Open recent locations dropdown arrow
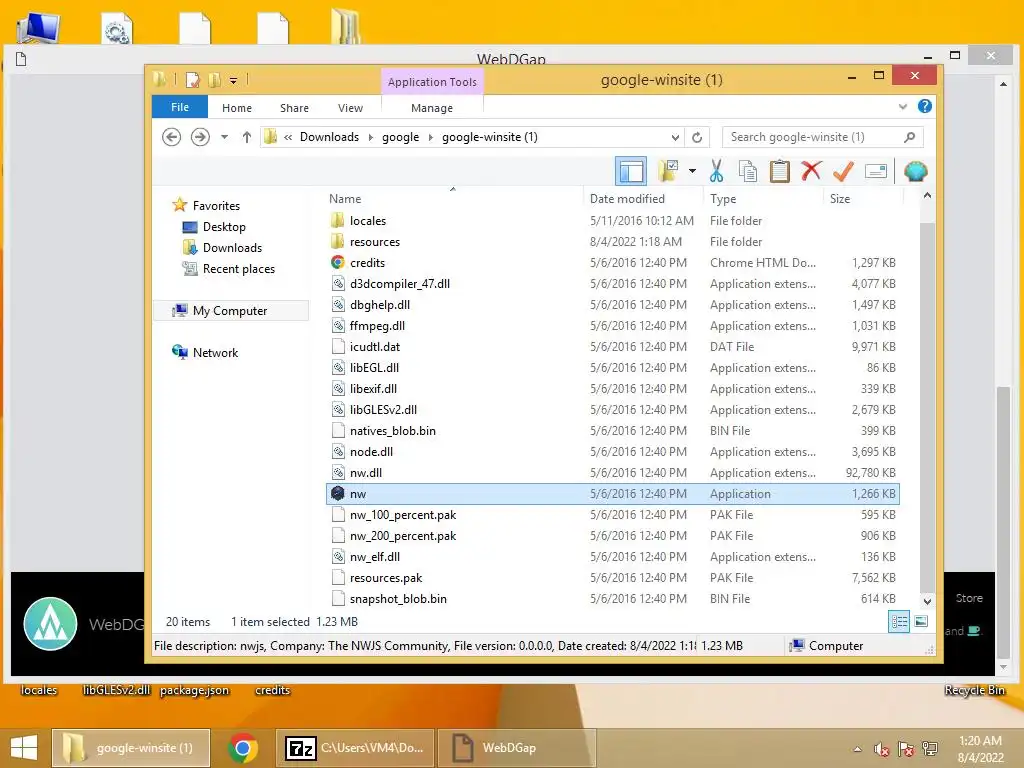Screen dimensions: 1024x768 coord(224,137)
